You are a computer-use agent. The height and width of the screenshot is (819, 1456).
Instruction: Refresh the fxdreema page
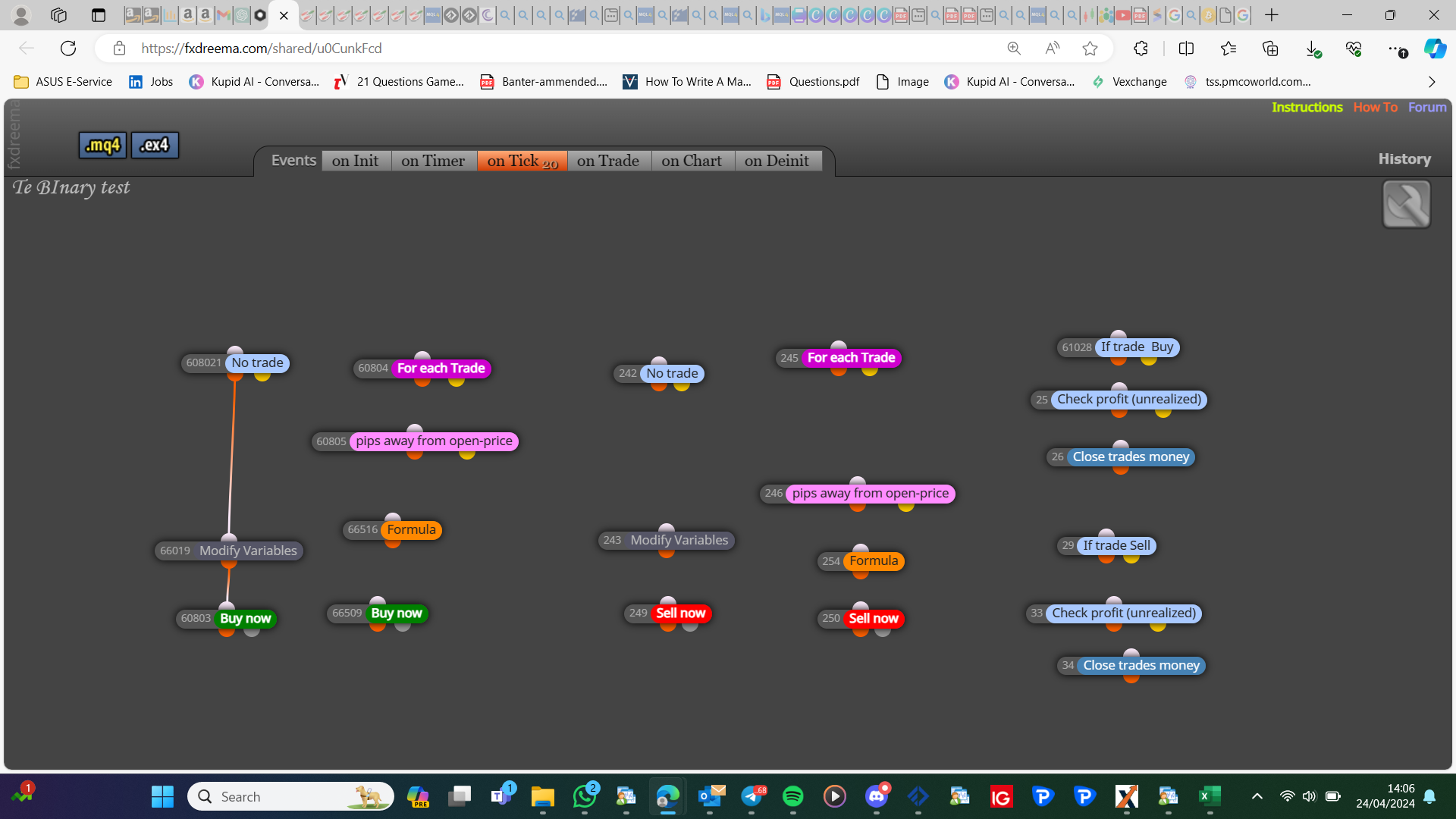click(x=68, y=49)
